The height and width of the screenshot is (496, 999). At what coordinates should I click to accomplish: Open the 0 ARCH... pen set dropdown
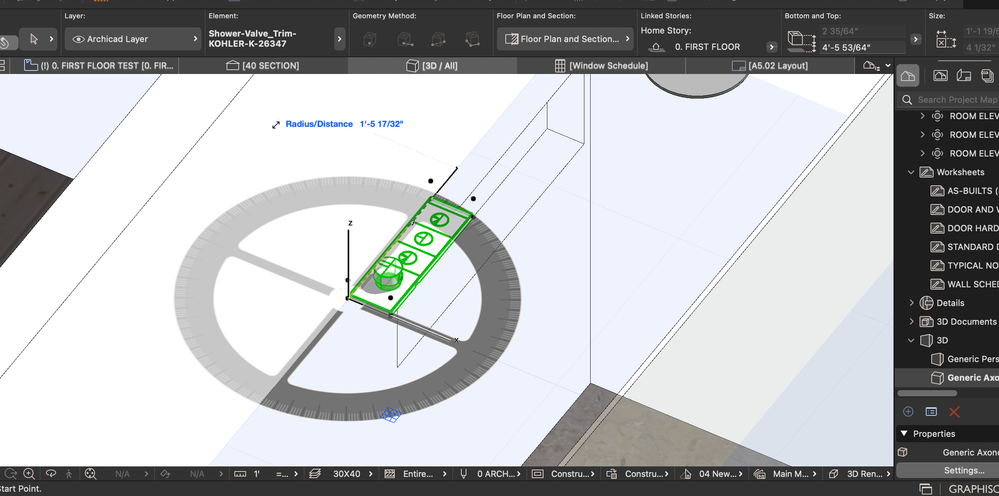tap(491, 474)
